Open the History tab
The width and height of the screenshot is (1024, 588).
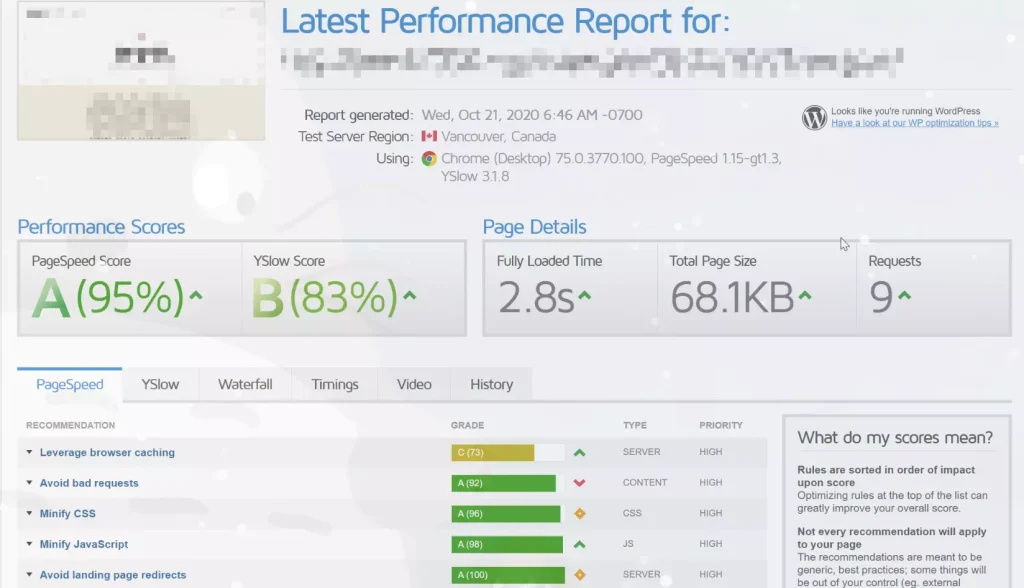[491, 384]
